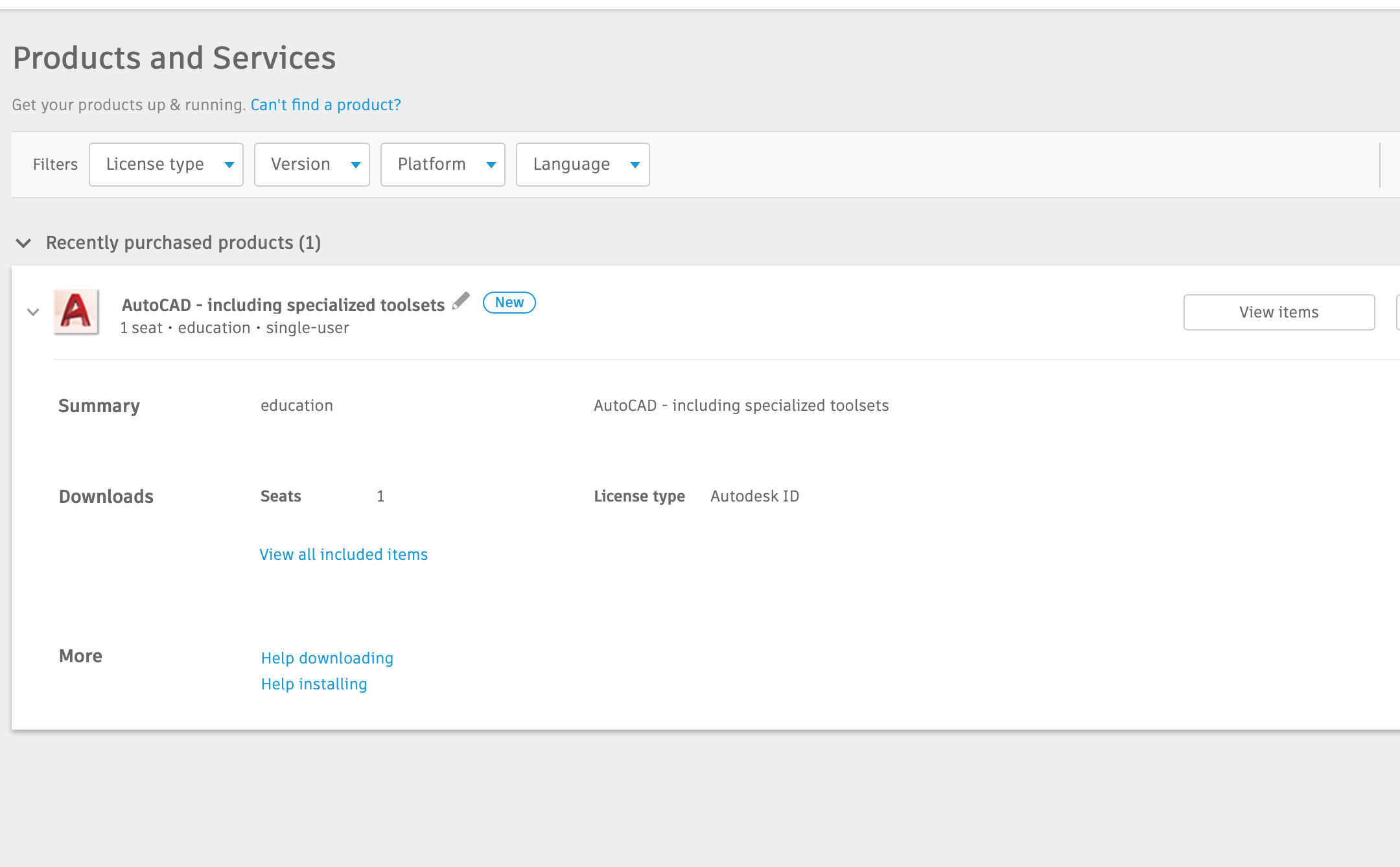Screen dimensions: 1400x867
Task: Click the "View items" button
Action: point(1278,312)
